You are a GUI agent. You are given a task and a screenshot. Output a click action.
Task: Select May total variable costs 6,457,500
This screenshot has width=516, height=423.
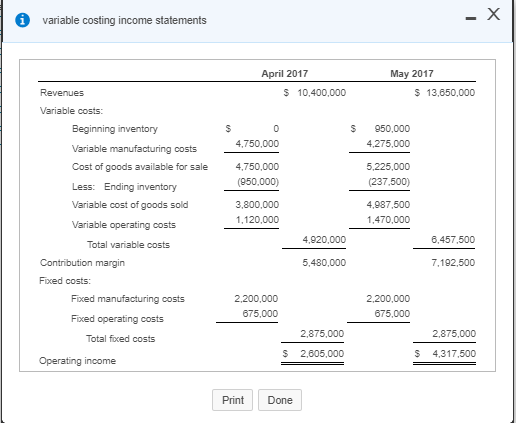coord(453,240)
